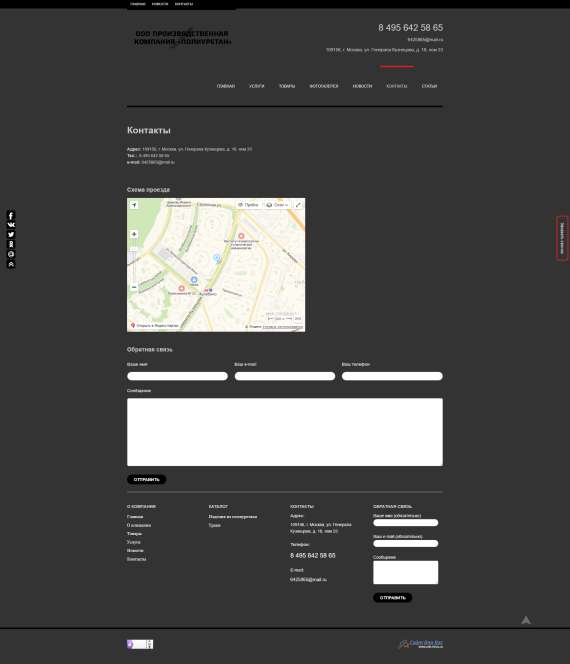Viewport: 570px width, 664px height.
Task: Zoom out the map with minus button
Action: [x=134, y=287]
